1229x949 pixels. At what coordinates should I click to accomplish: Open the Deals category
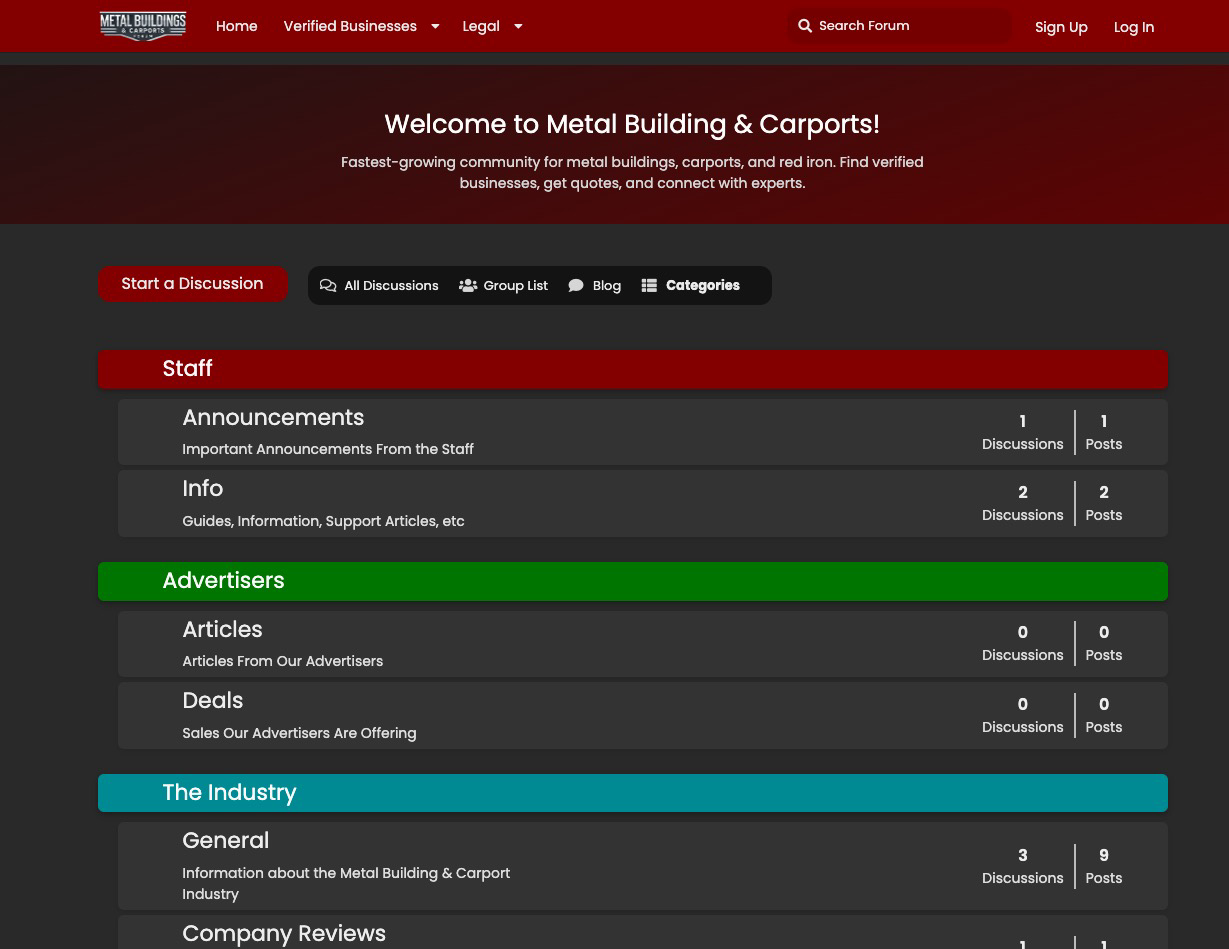coord(213,701)
